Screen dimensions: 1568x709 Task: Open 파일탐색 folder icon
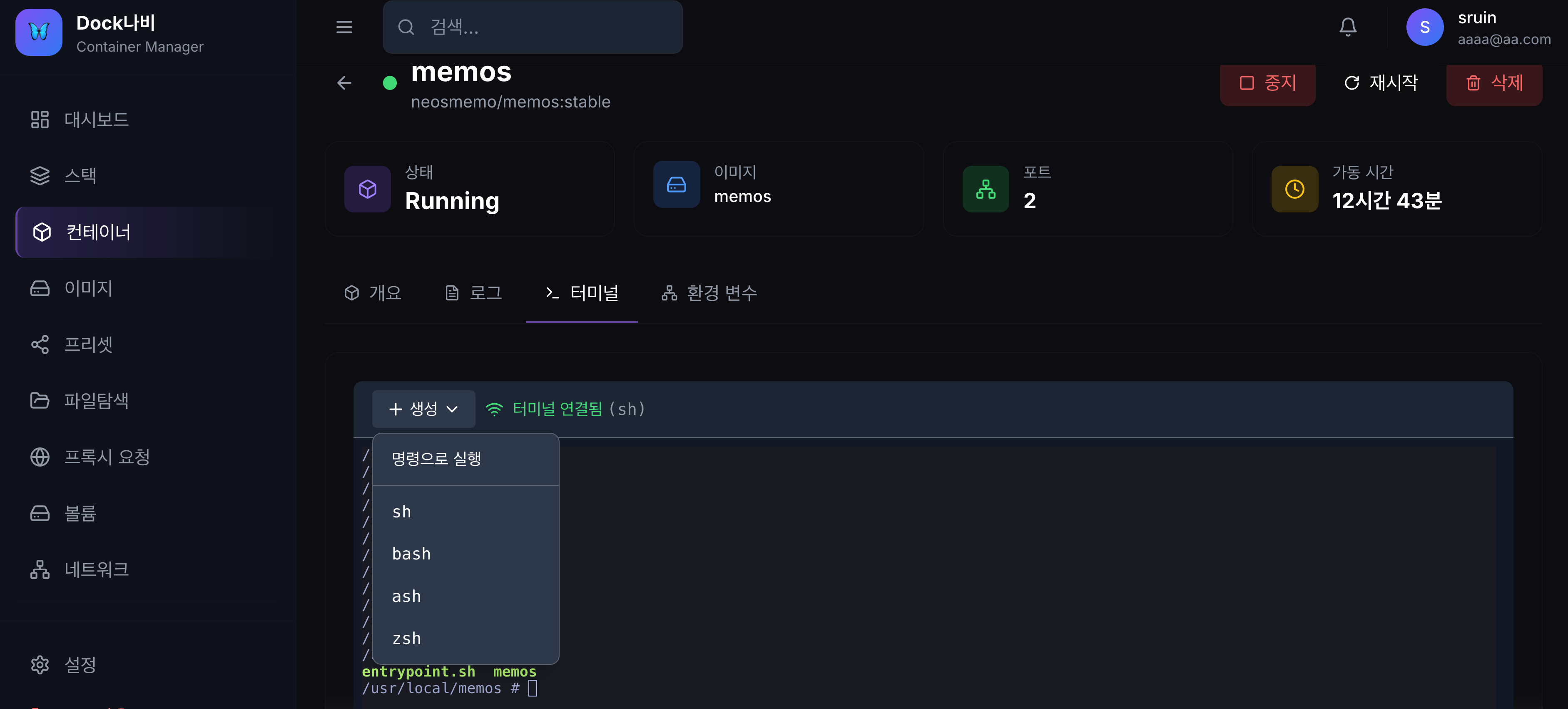coord(40,400)
